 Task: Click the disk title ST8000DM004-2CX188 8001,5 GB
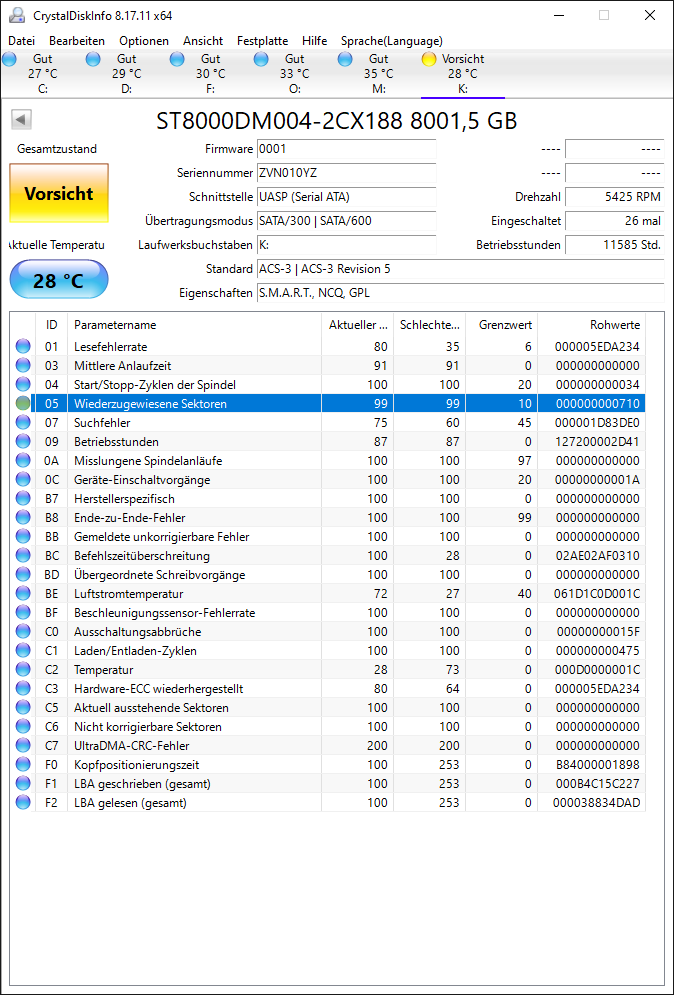point(336,120)
